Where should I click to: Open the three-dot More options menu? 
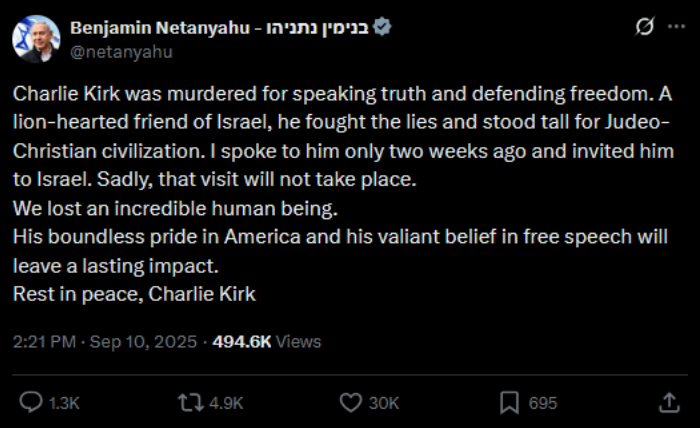point(676,27)
